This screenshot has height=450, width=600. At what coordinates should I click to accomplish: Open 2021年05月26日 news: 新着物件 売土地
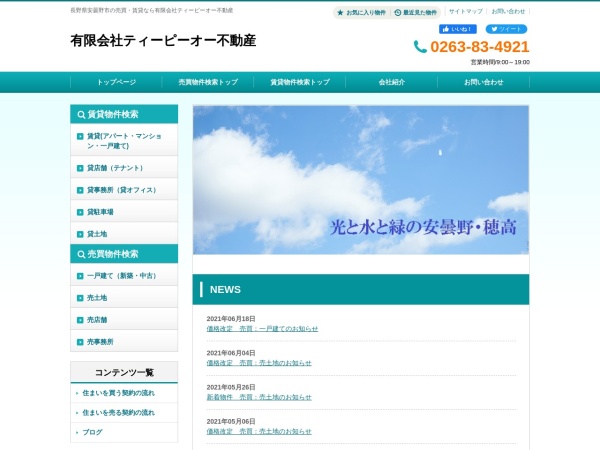pyautogui.click(x=259, y=397)
